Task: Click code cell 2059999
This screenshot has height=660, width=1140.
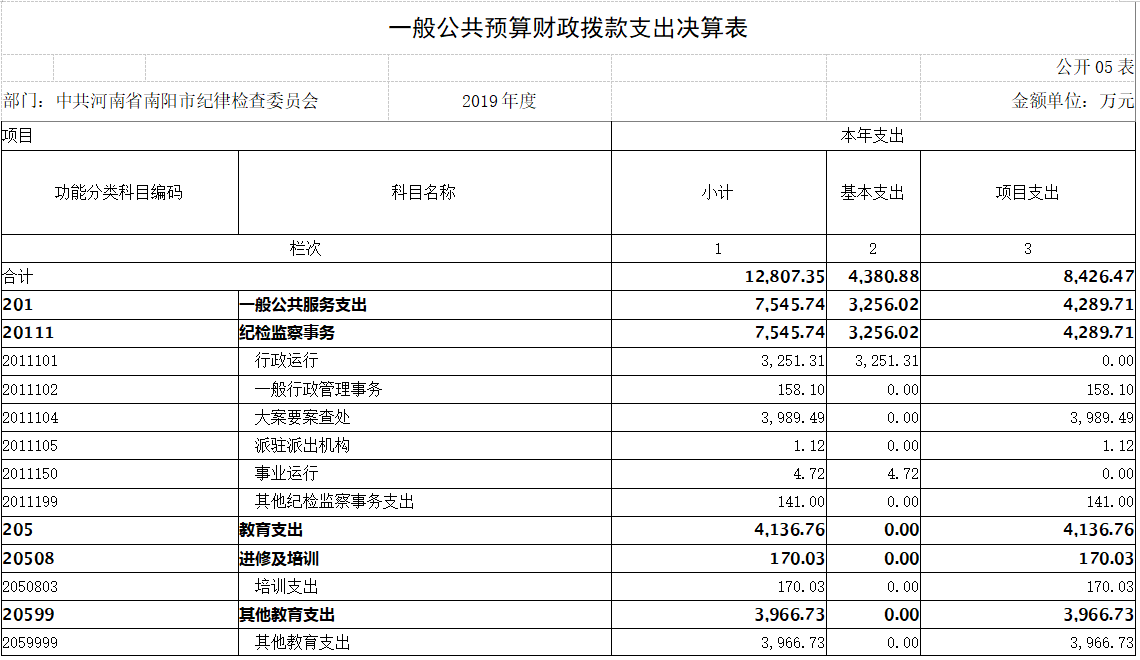Action: click(120, 643)
